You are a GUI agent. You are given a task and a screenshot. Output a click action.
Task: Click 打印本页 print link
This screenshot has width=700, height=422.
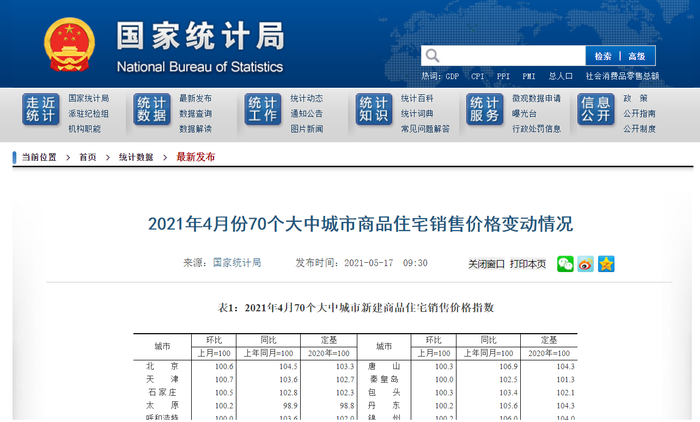528,264
